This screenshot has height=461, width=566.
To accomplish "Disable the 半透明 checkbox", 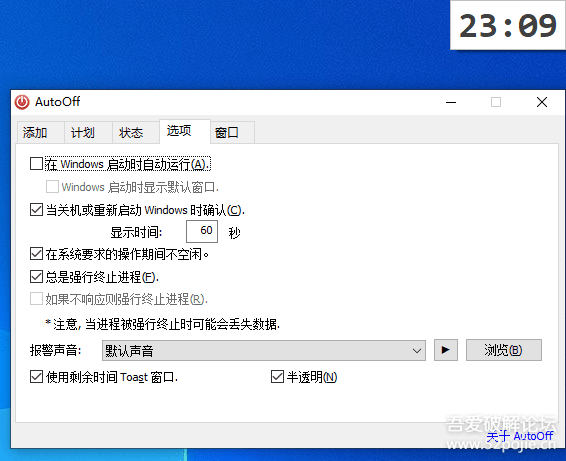I will (x=277, y=377).
